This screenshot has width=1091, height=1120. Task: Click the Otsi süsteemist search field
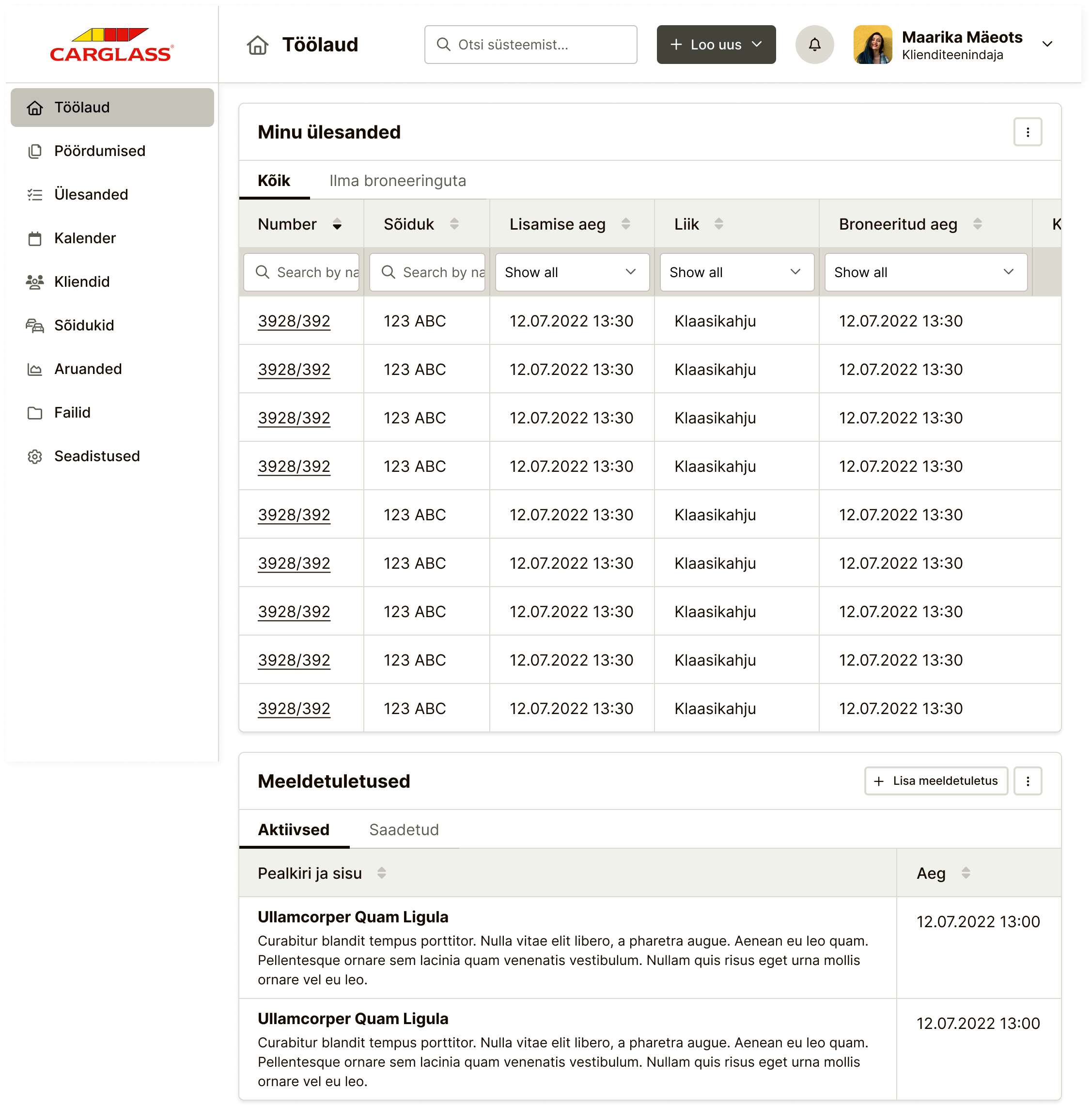[530, 45]
